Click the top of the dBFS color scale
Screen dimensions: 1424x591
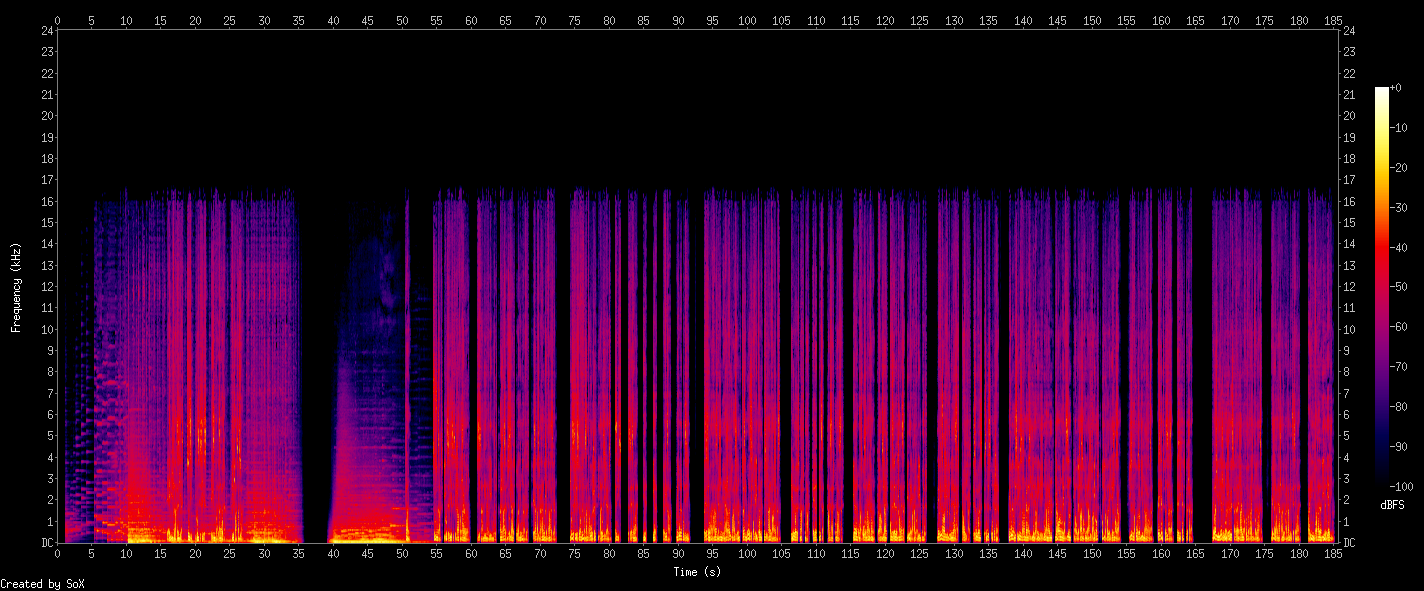click(1382, 90)
